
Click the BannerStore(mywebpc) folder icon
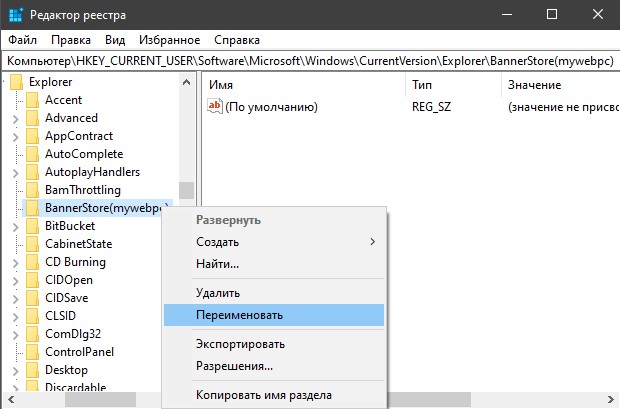32,208
